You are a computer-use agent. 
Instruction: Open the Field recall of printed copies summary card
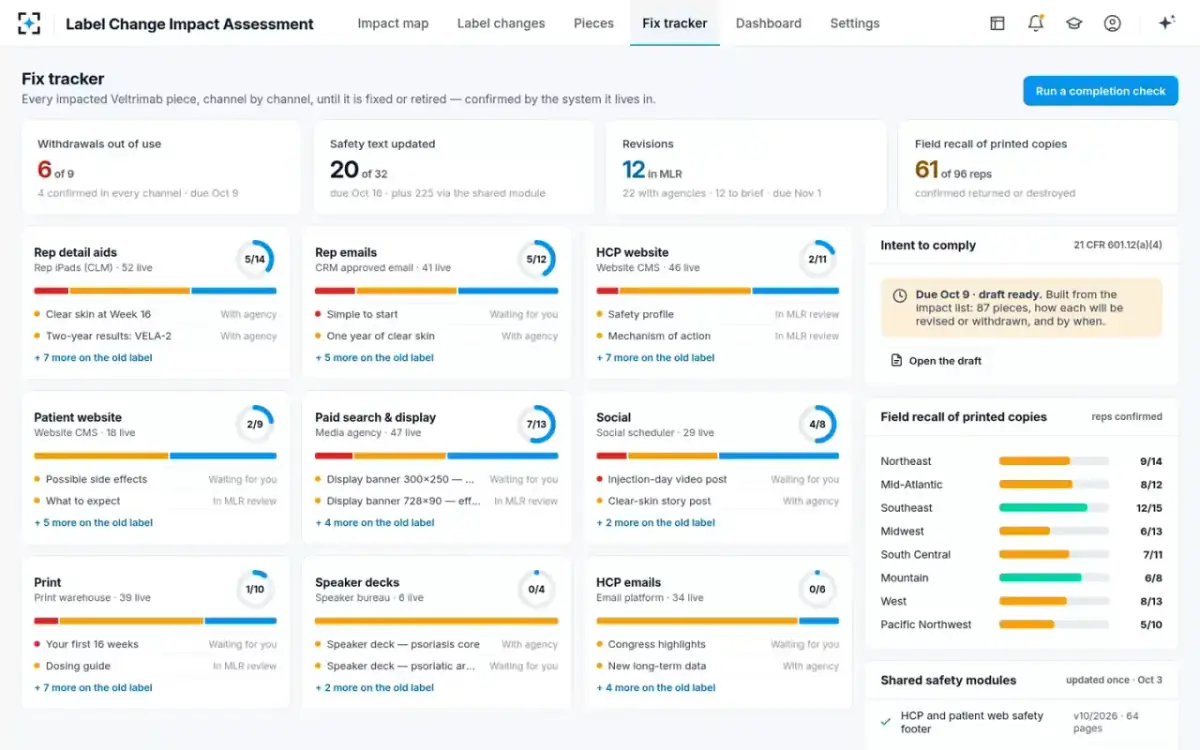tap(1038, 167)
